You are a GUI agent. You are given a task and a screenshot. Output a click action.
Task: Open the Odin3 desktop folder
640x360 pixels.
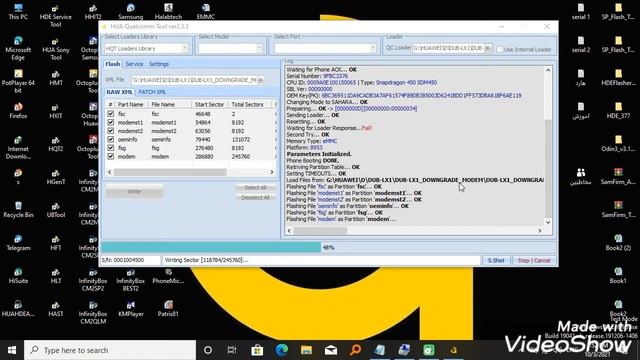(x=618, y=144)
